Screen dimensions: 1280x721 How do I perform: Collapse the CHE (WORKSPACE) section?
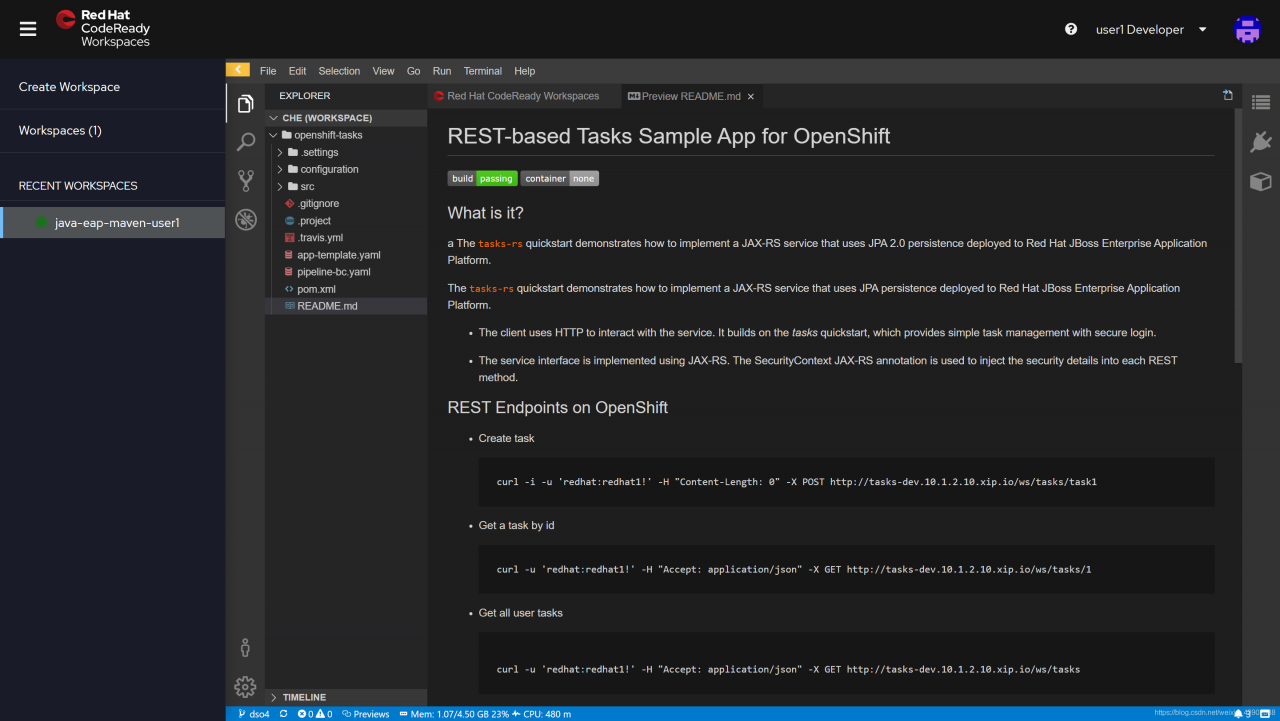pyautogui.click(x=346, y=118)
